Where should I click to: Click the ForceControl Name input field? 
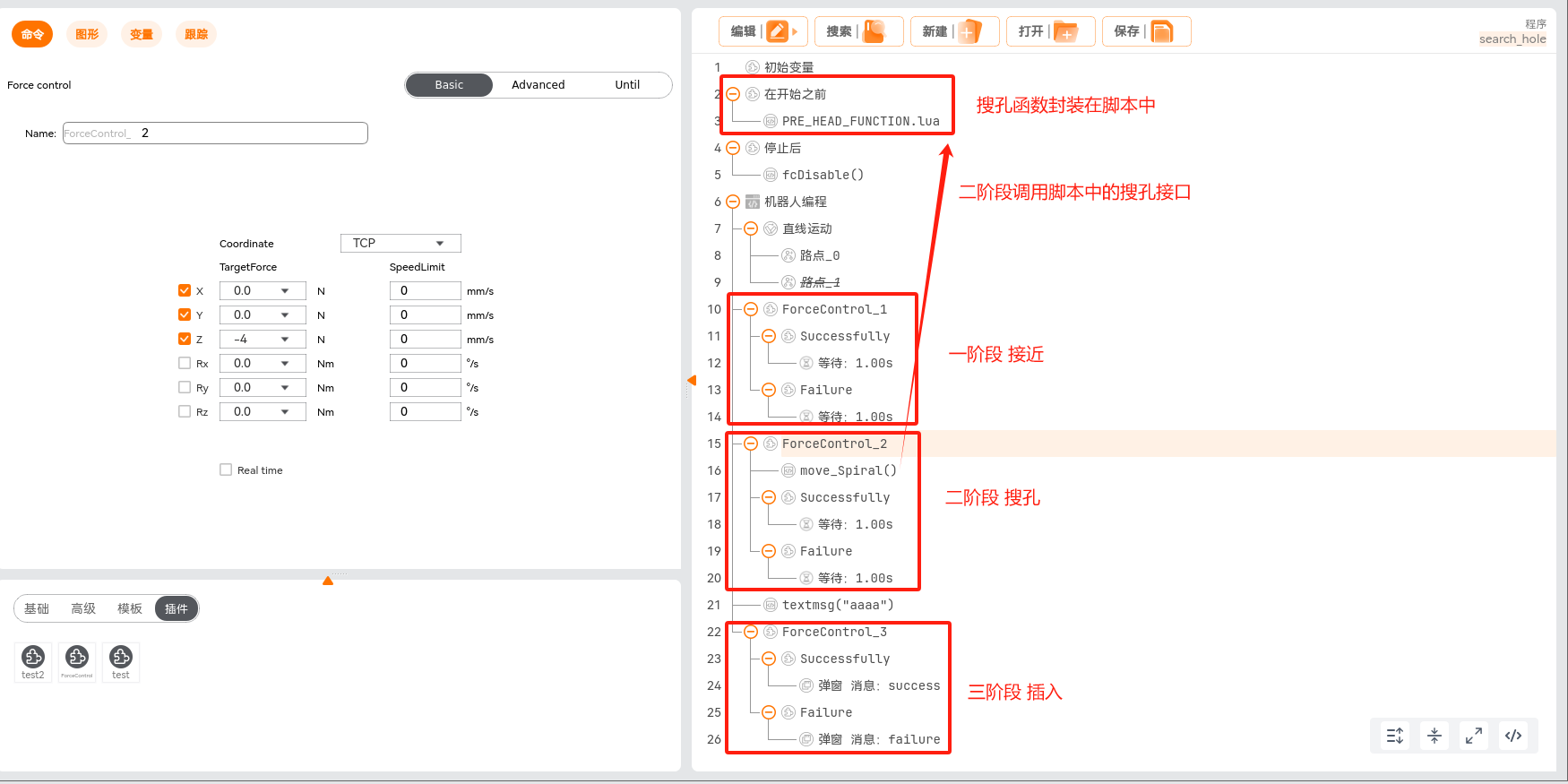[215, 133]
